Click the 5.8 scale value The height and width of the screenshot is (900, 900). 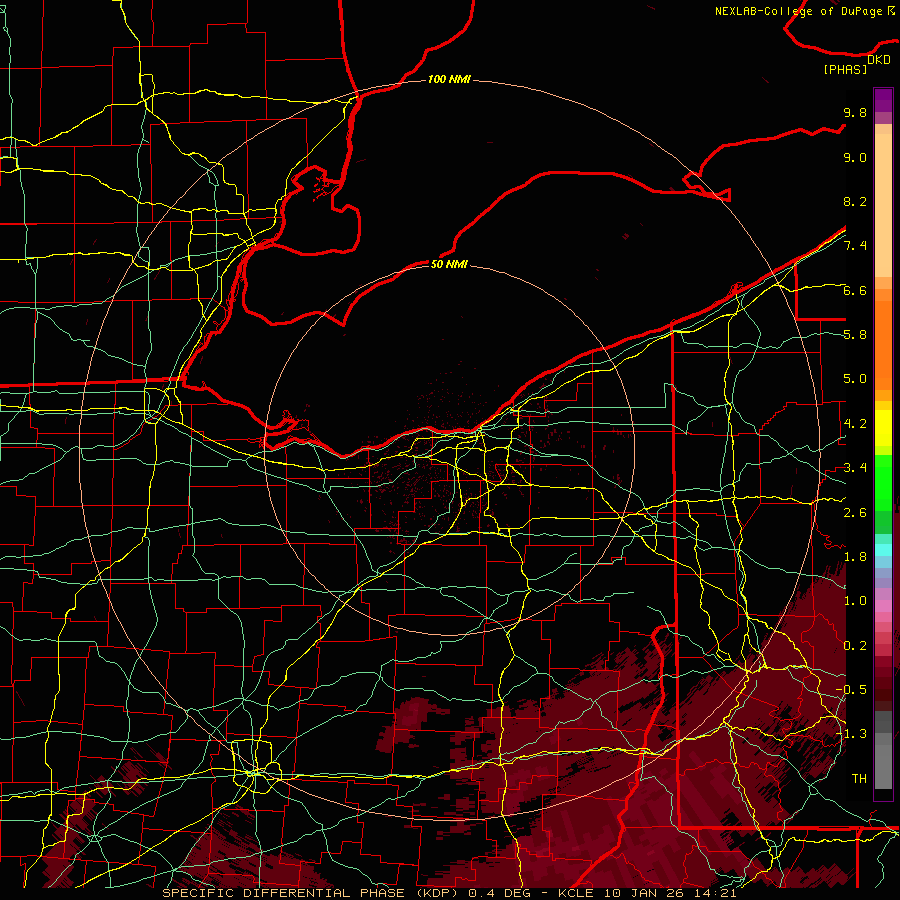click(x=855, y=335)
